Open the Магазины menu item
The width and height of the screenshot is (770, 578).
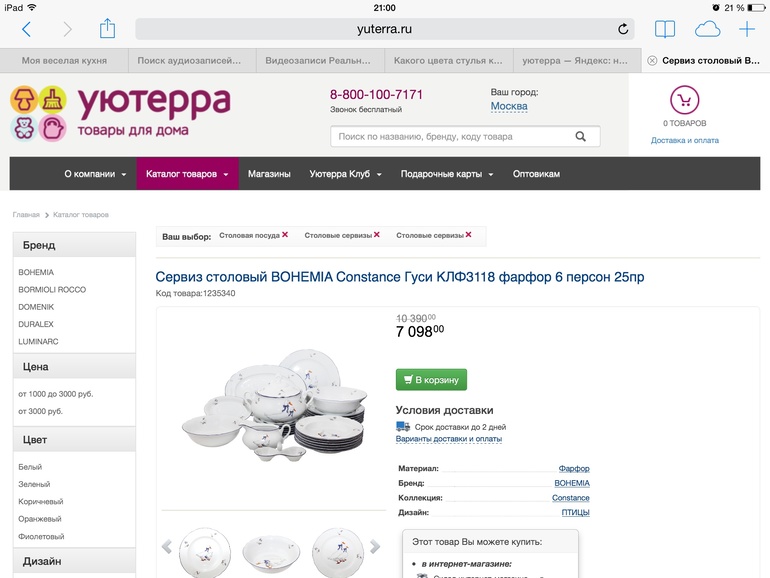pos(269,174)
